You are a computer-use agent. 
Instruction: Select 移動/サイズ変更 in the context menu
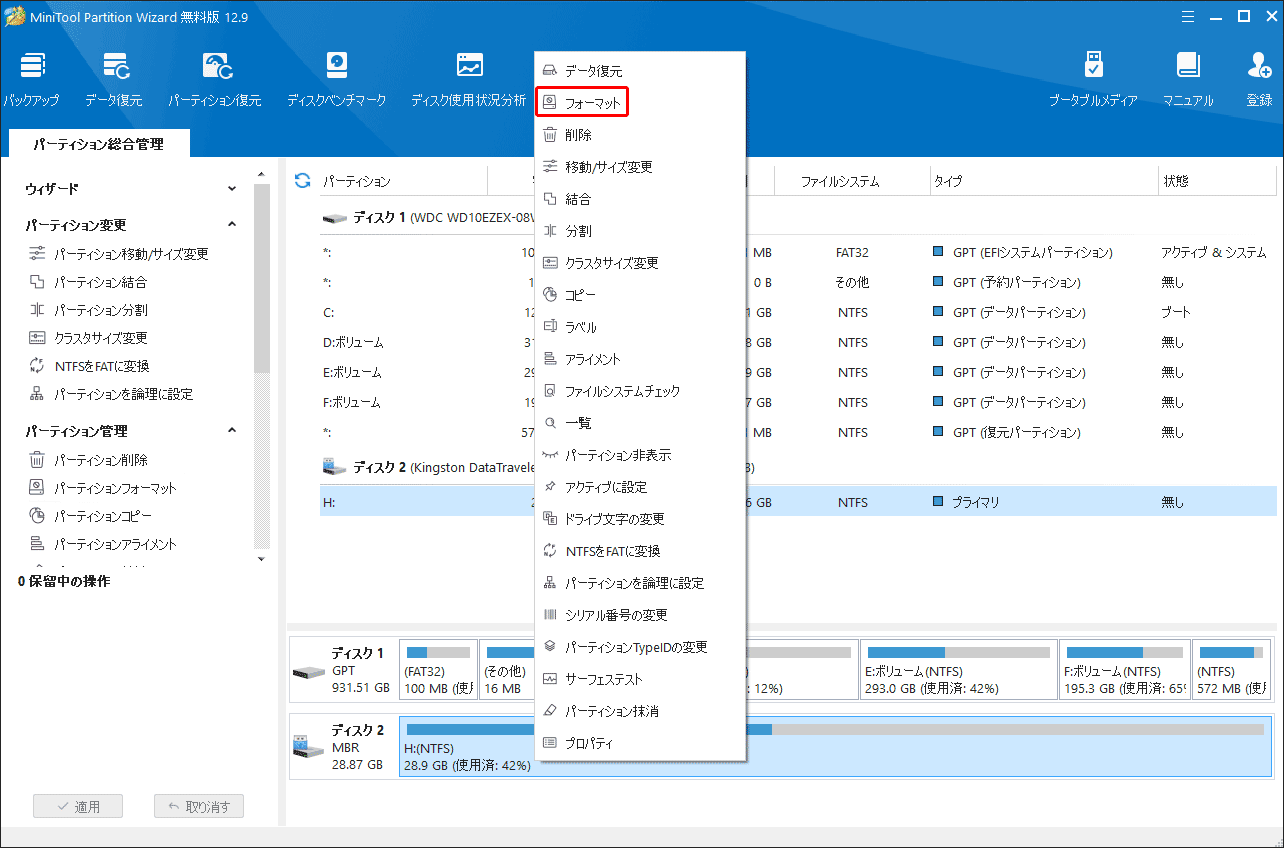tap(640, 167)
